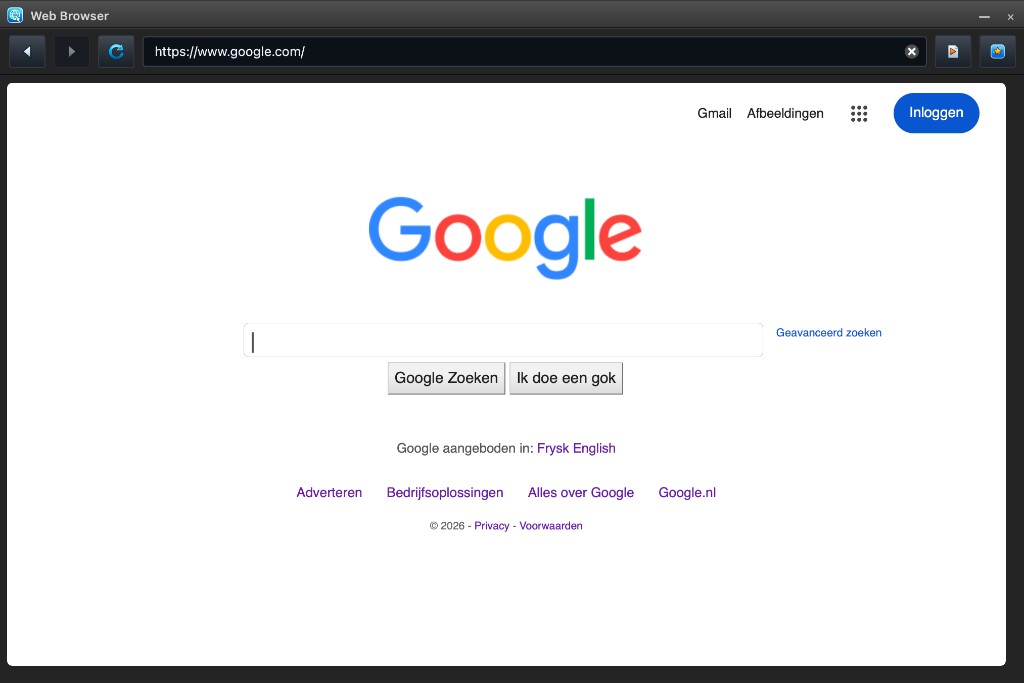Focus the Google search input field
1024x683 pixels.
pos(503,340)
